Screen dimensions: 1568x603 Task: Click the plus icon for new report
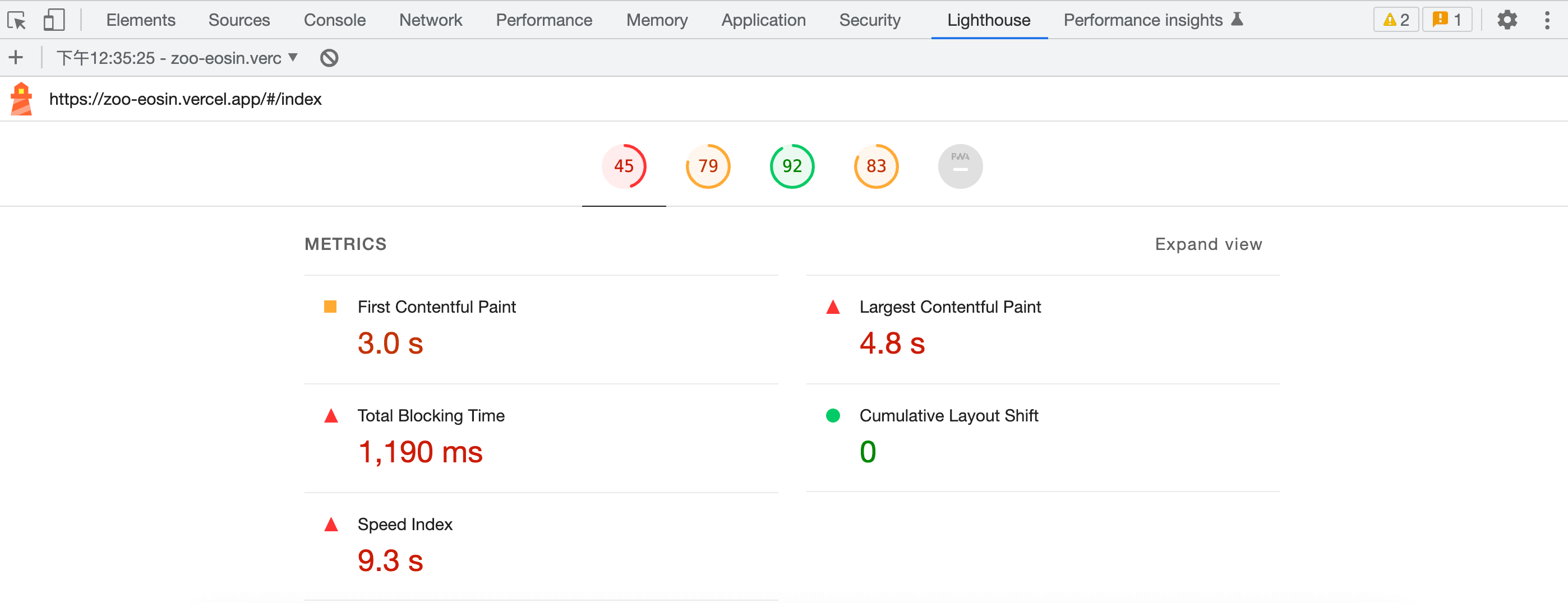[16, 58]
